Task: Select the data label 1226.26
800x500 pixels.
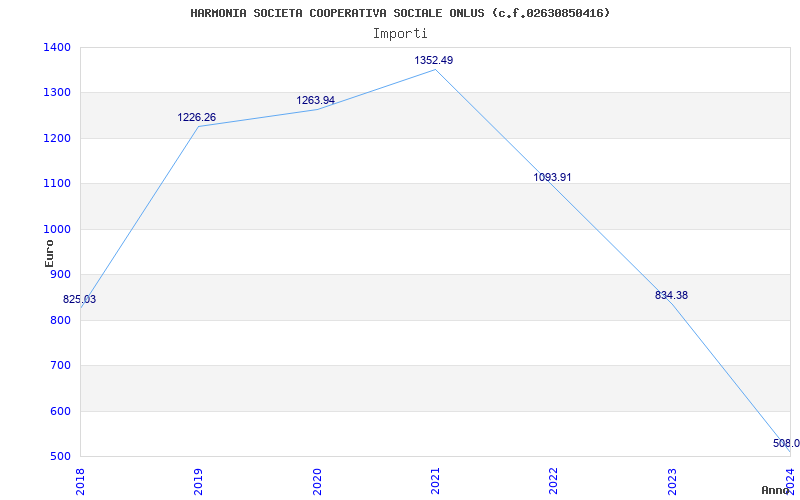Action: point(196,117)
